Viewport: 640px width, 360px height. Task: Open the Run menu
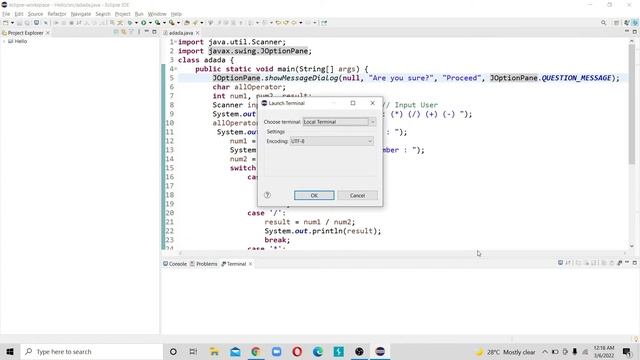[139, 14]
